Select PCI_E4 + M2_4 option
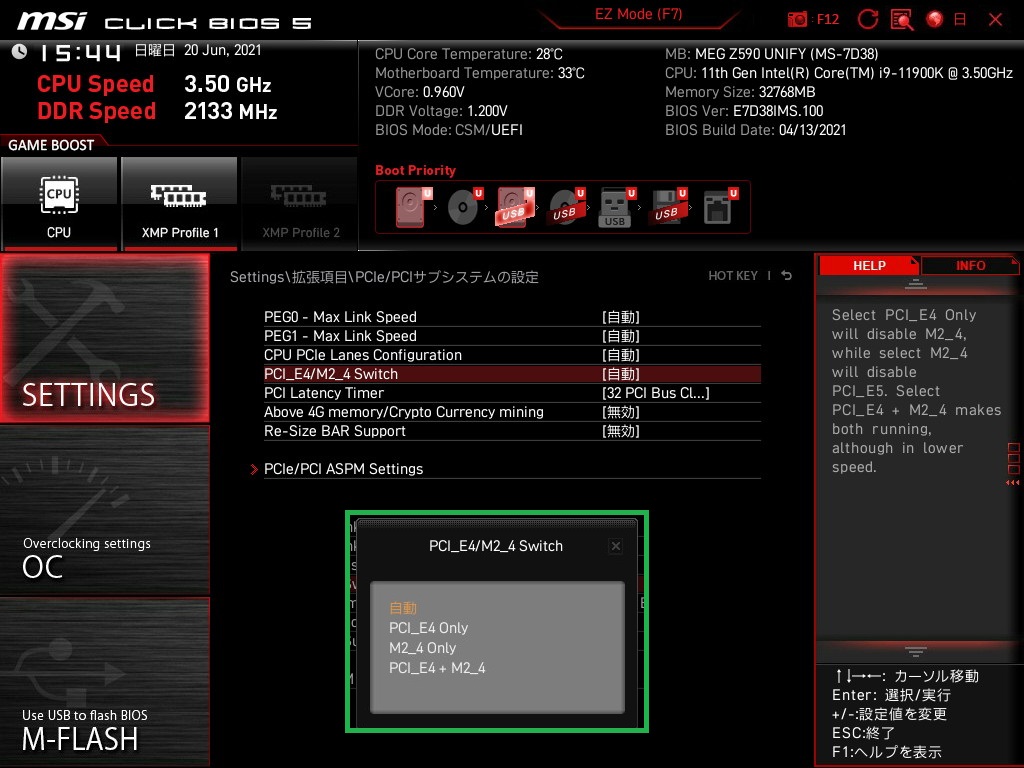 click(437, 668)
